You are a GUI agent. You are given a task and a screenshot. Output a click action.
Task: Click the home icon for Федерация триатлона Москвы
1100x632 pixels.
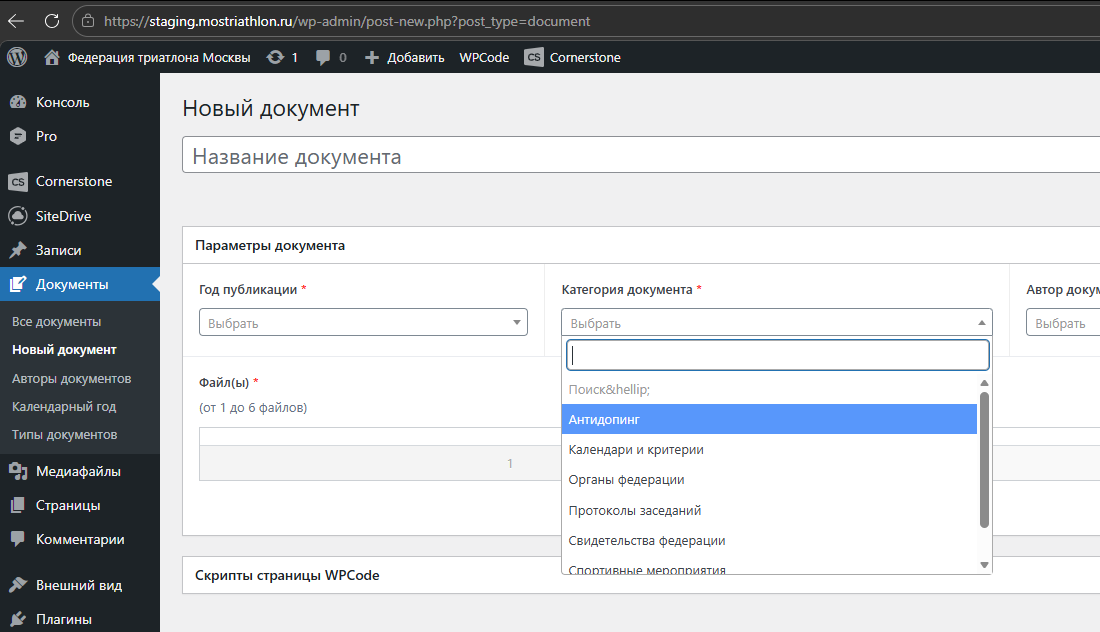[x=52, y=57]
